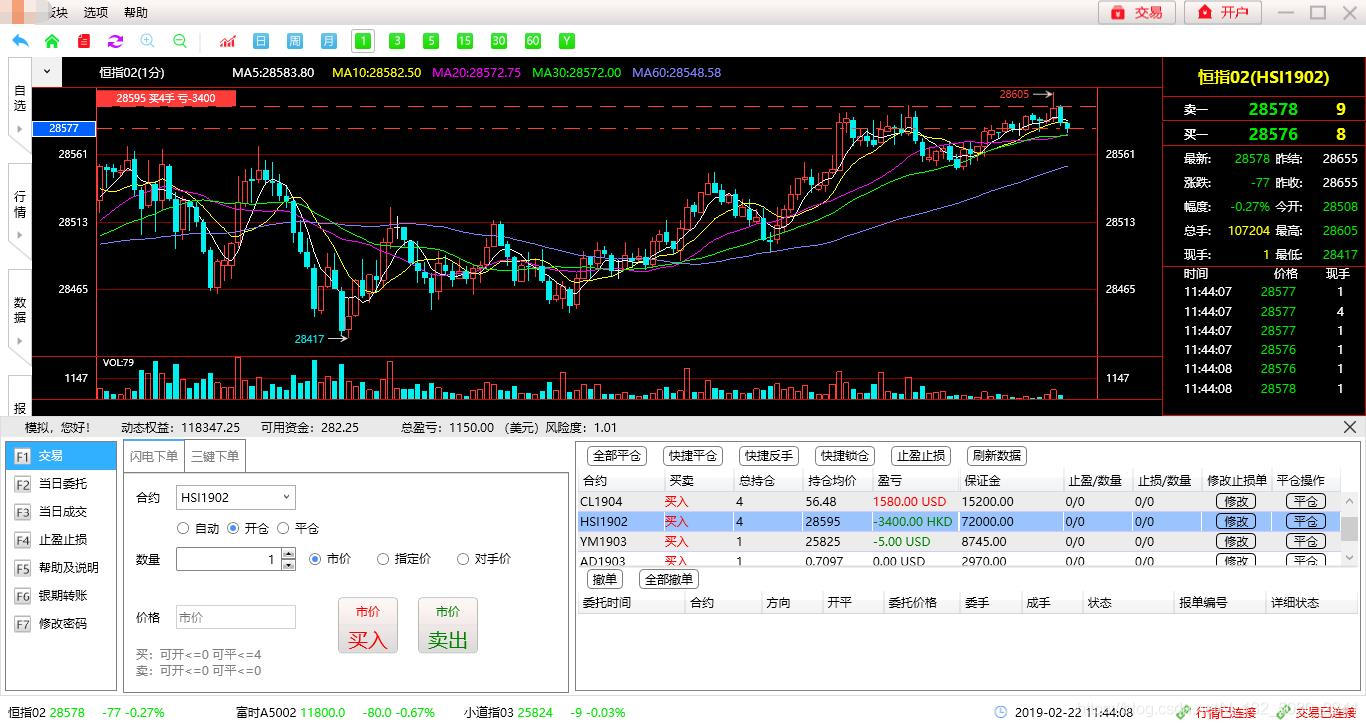Image resolution: width=1366 pixels, height=727 pixels.
Task: Switch to monthly K-line (月) icon
Action: pyautogui.click(x=329, y=41)
